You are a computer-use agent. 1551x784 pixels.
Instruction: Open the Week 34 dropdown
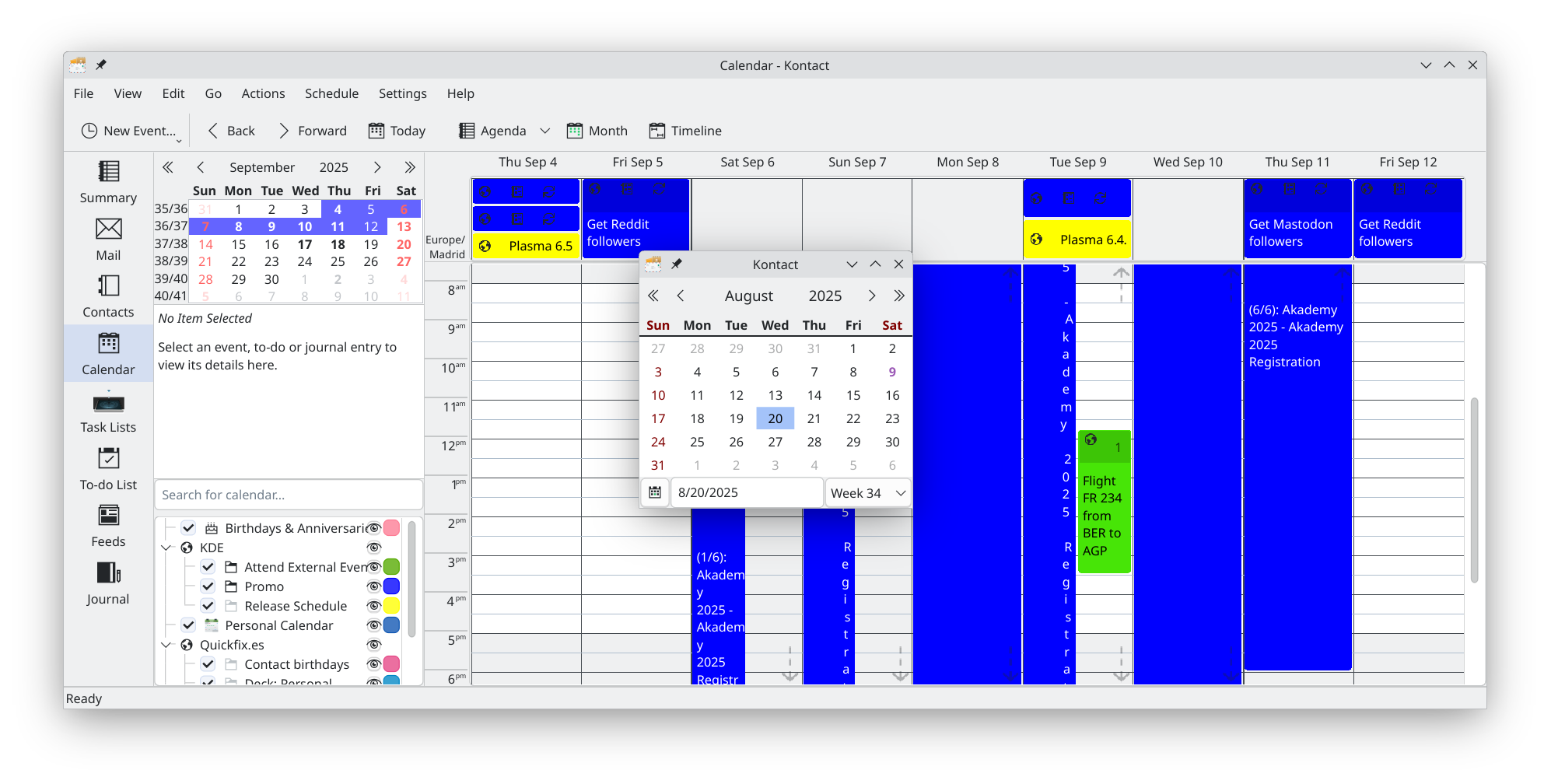click(867, 492)
